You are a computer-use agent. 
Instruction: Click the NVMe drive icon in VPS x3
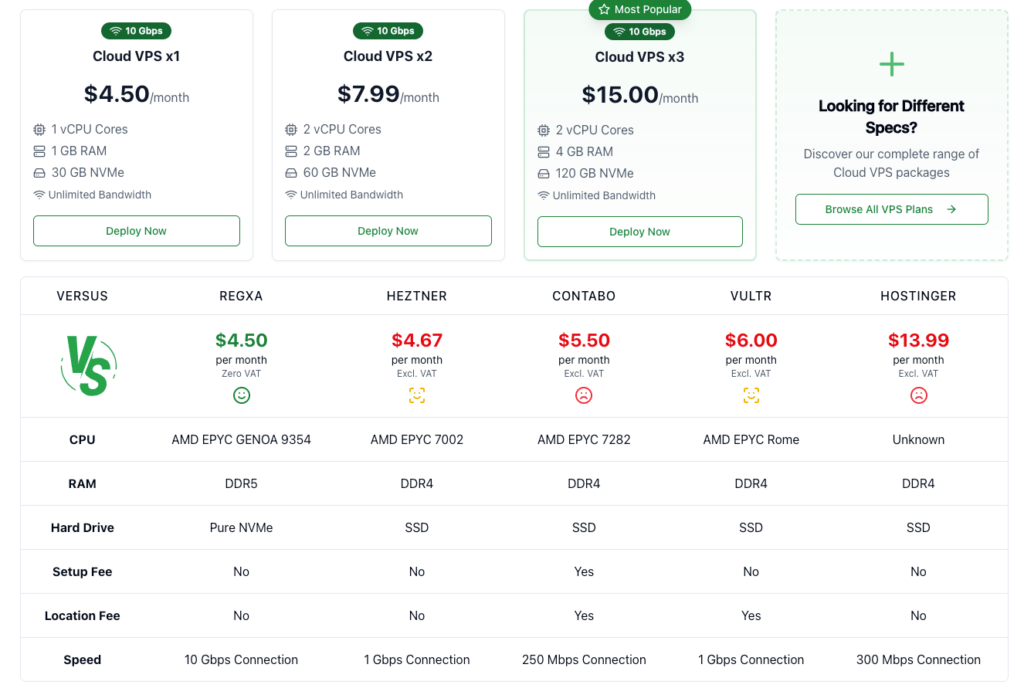[x=543, y=174]
